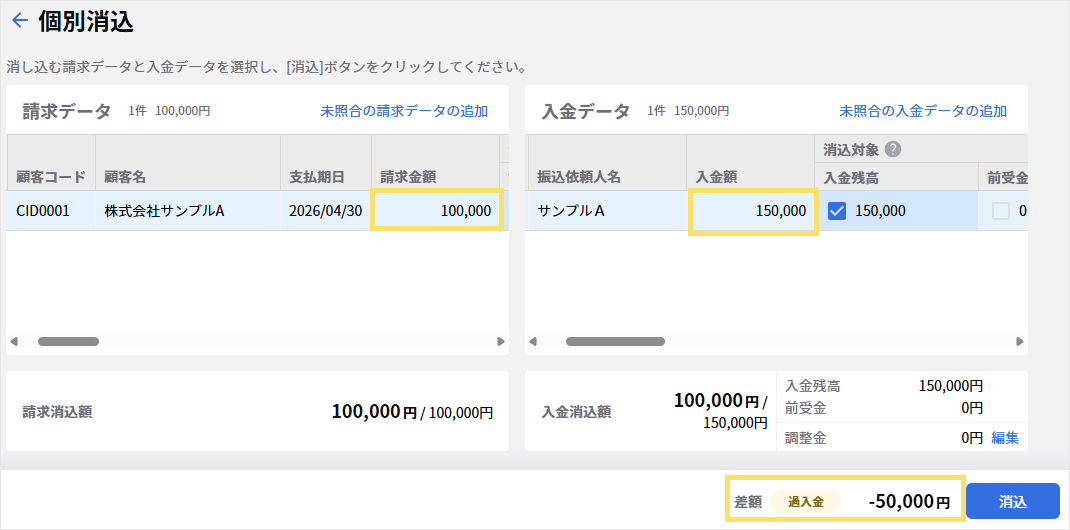Click 請求データ horizontal scrollbar thumb
This screenshot has height=530, width=1070.
[68, 341]
